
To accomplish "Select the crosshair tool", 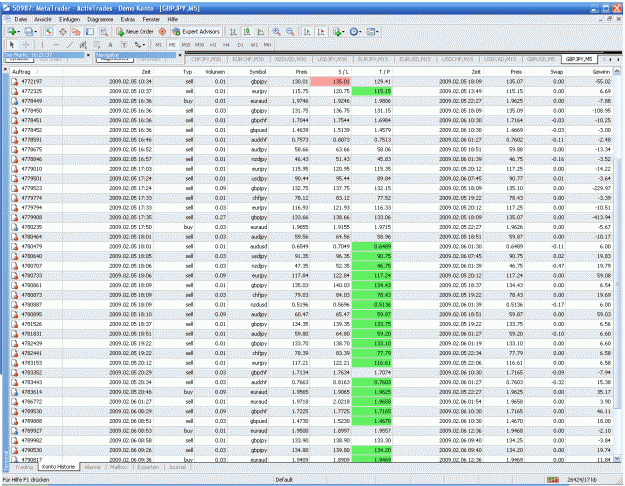I will point(26,45).
